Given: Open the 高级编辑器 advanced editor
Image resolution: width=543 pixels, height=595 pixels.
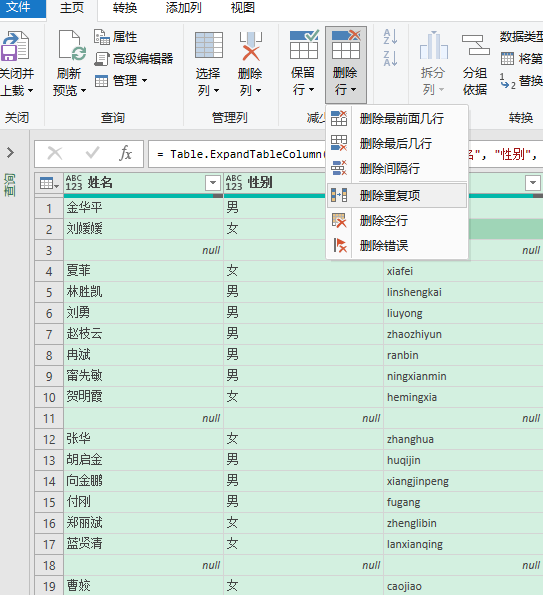Looking at the screenshot, I should point(134,58).
